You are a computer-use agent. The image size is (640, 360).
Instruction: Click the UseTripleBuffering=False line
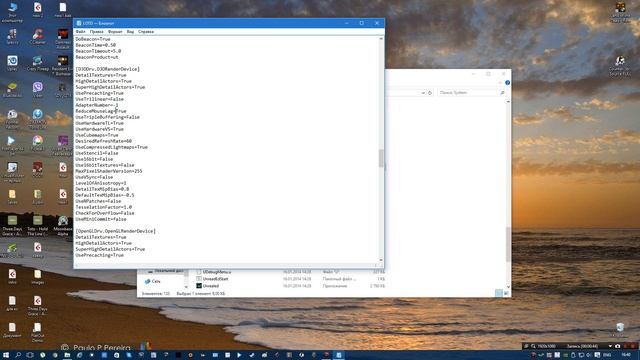click(107, 117)
